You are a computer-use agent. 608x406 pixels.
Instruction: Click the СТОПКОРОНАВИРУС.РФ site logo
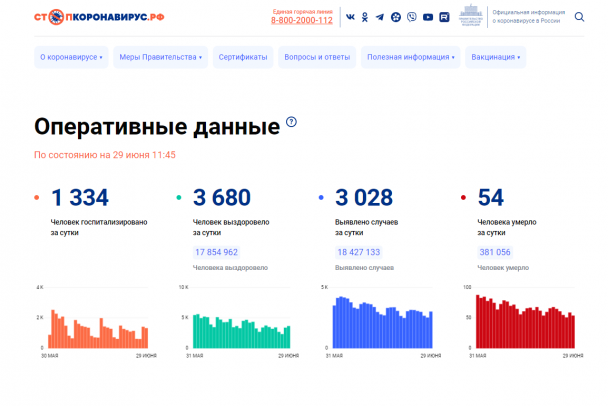pyautogui.click(x=100, y=18)
